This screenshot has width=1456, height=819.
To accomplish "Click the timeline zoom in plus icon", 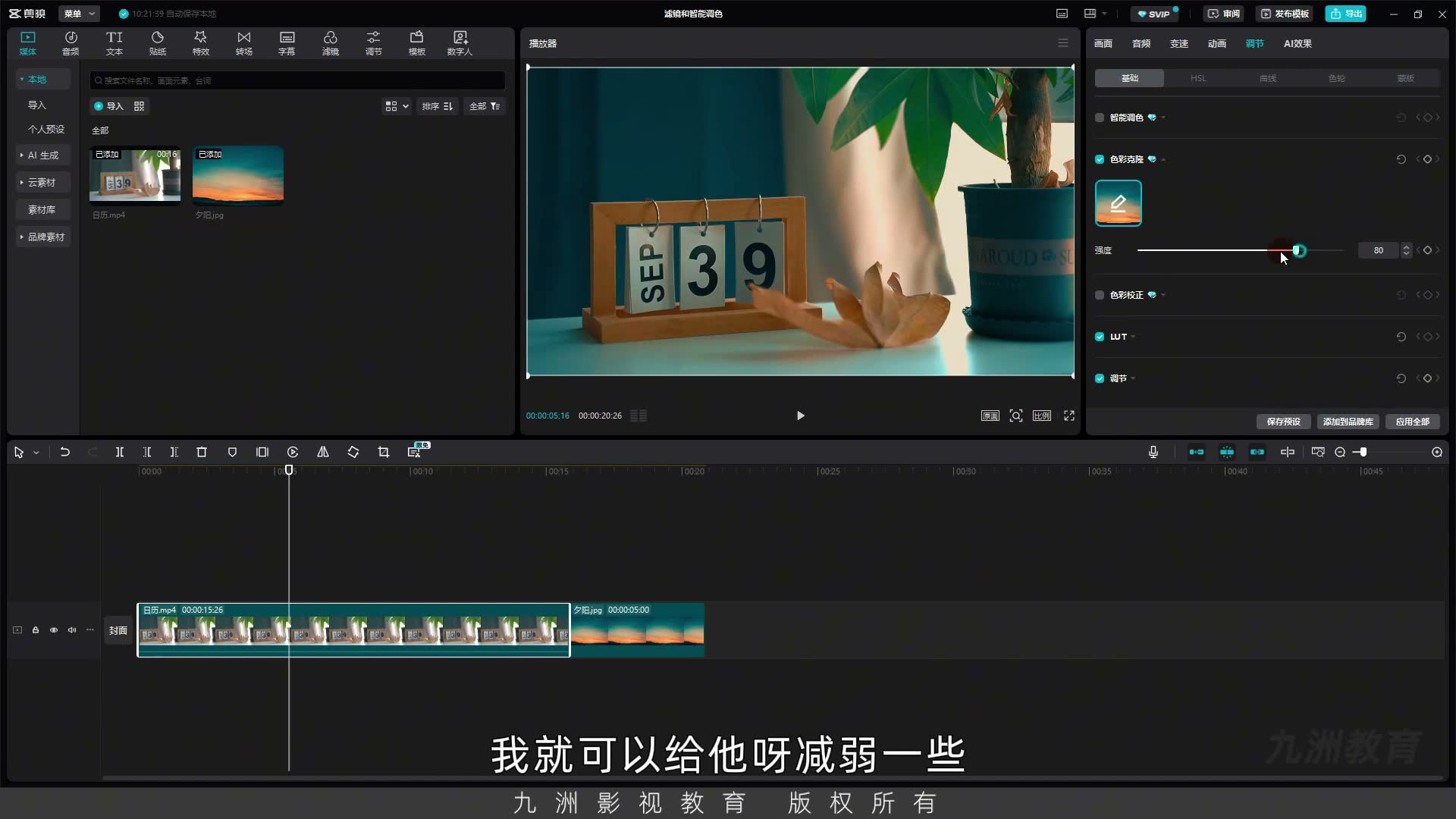I will 1437,452.
